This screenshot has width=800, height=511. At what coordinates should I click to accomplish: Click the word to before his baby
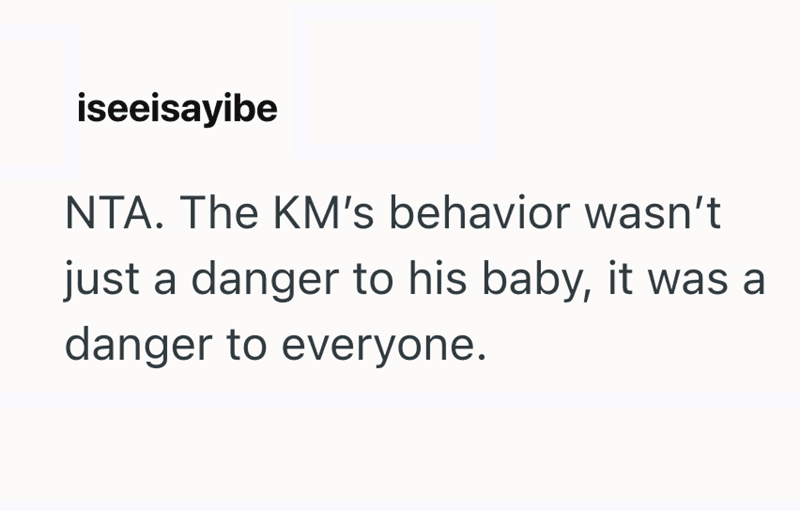373,280
